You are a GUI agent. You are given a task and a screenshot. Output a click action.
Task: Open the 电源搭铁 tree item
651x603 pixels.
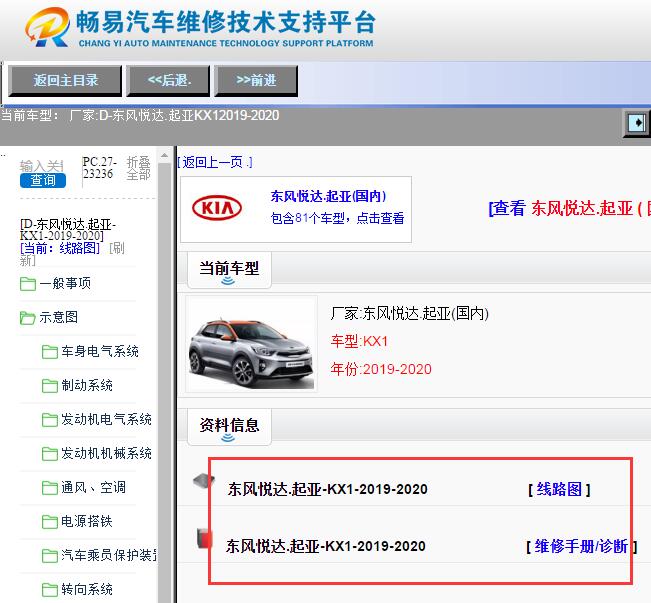click(87, 522)
